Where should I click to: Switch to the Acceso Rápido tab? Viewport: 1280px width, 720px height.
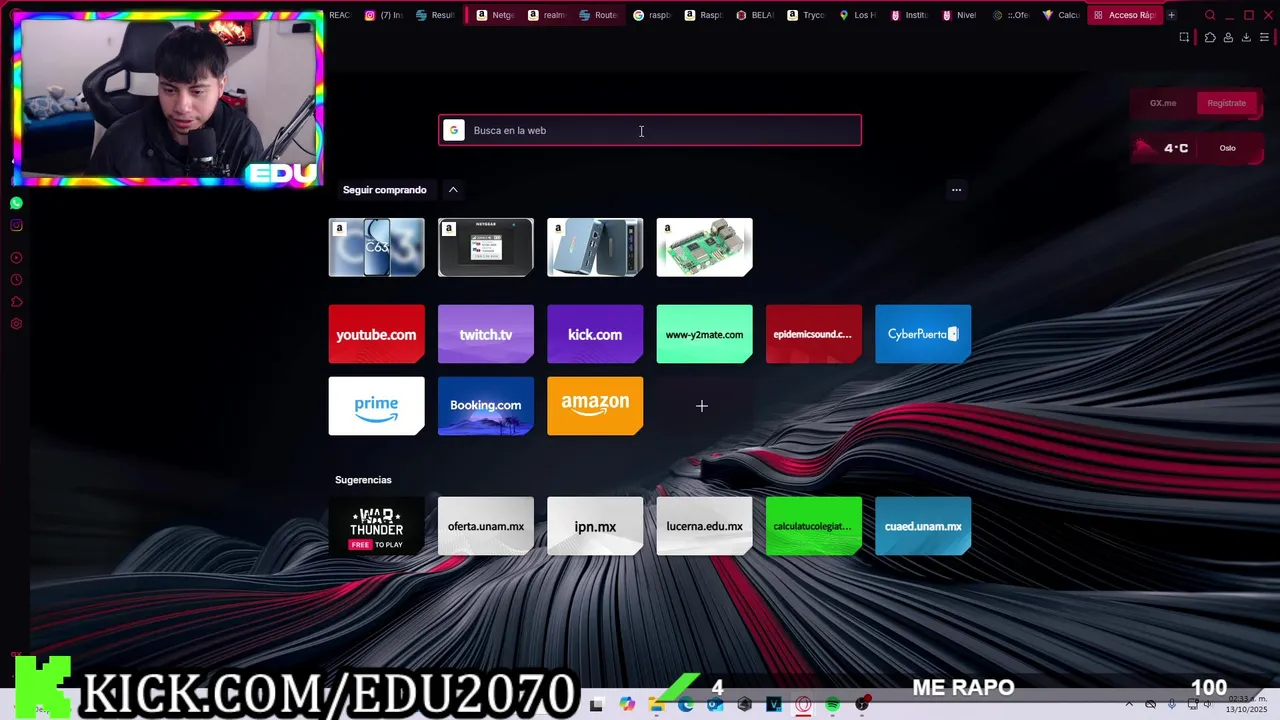(1124, 15)
